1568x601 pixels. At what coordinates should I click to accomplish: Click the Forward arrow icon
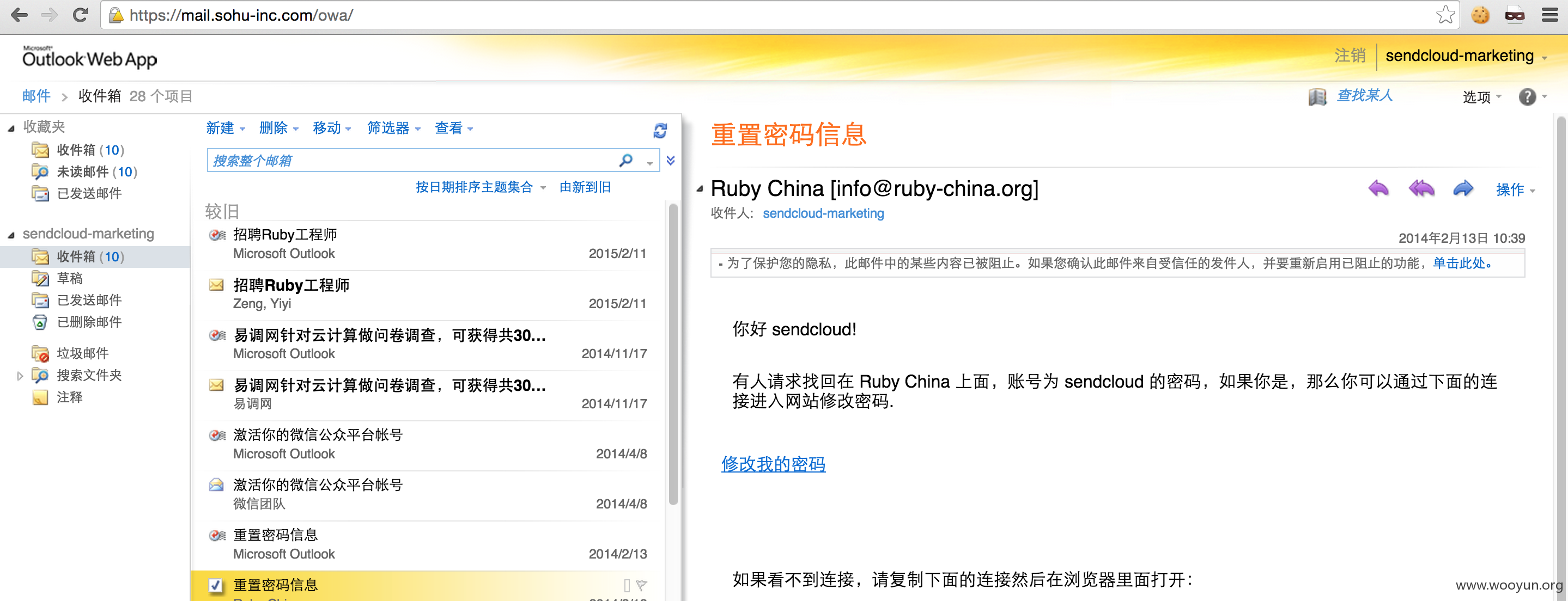pos(1463,188)
